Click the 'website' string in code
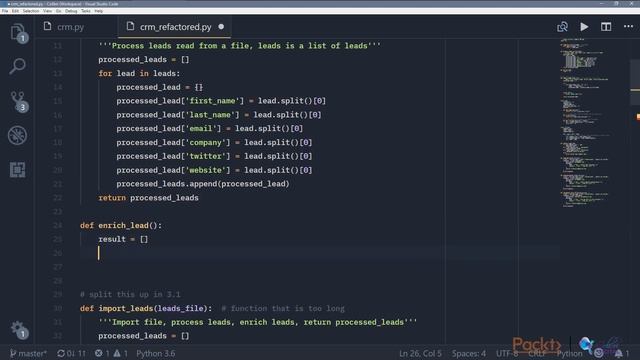 205,170
